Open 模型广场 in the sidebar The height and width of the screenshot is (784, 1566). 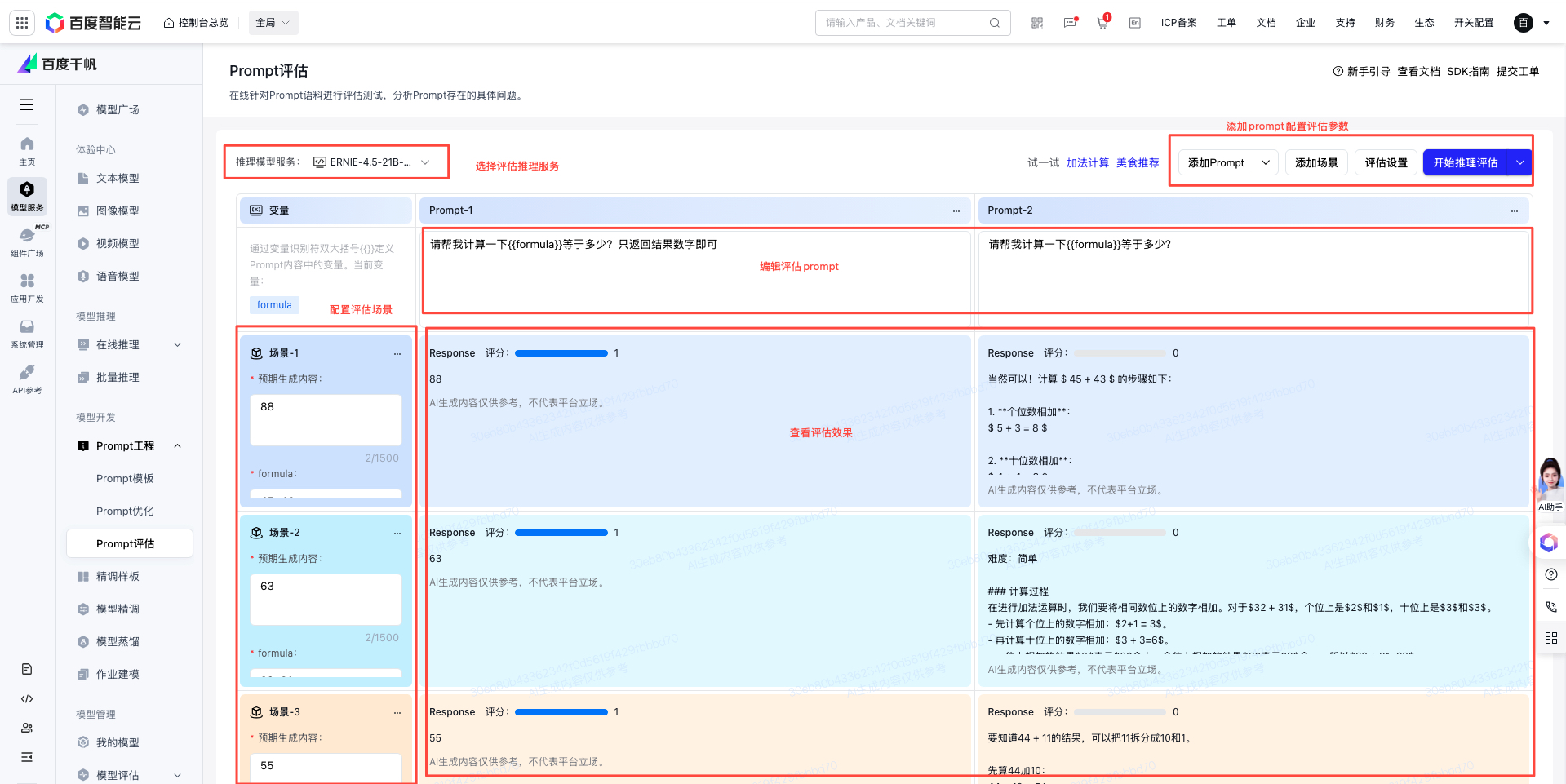pos(118,110)
